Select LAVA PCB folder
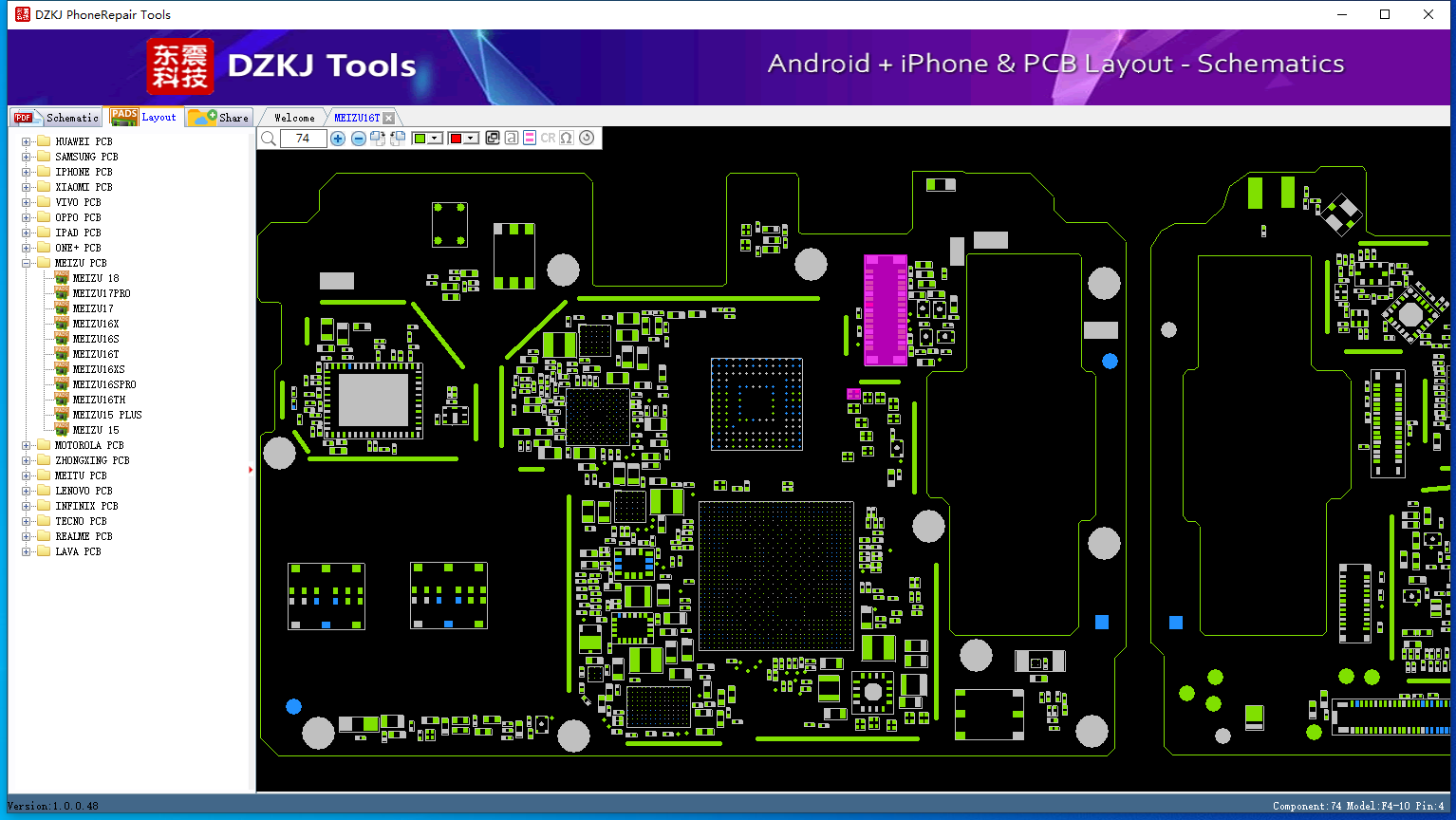 coord(78,551)
